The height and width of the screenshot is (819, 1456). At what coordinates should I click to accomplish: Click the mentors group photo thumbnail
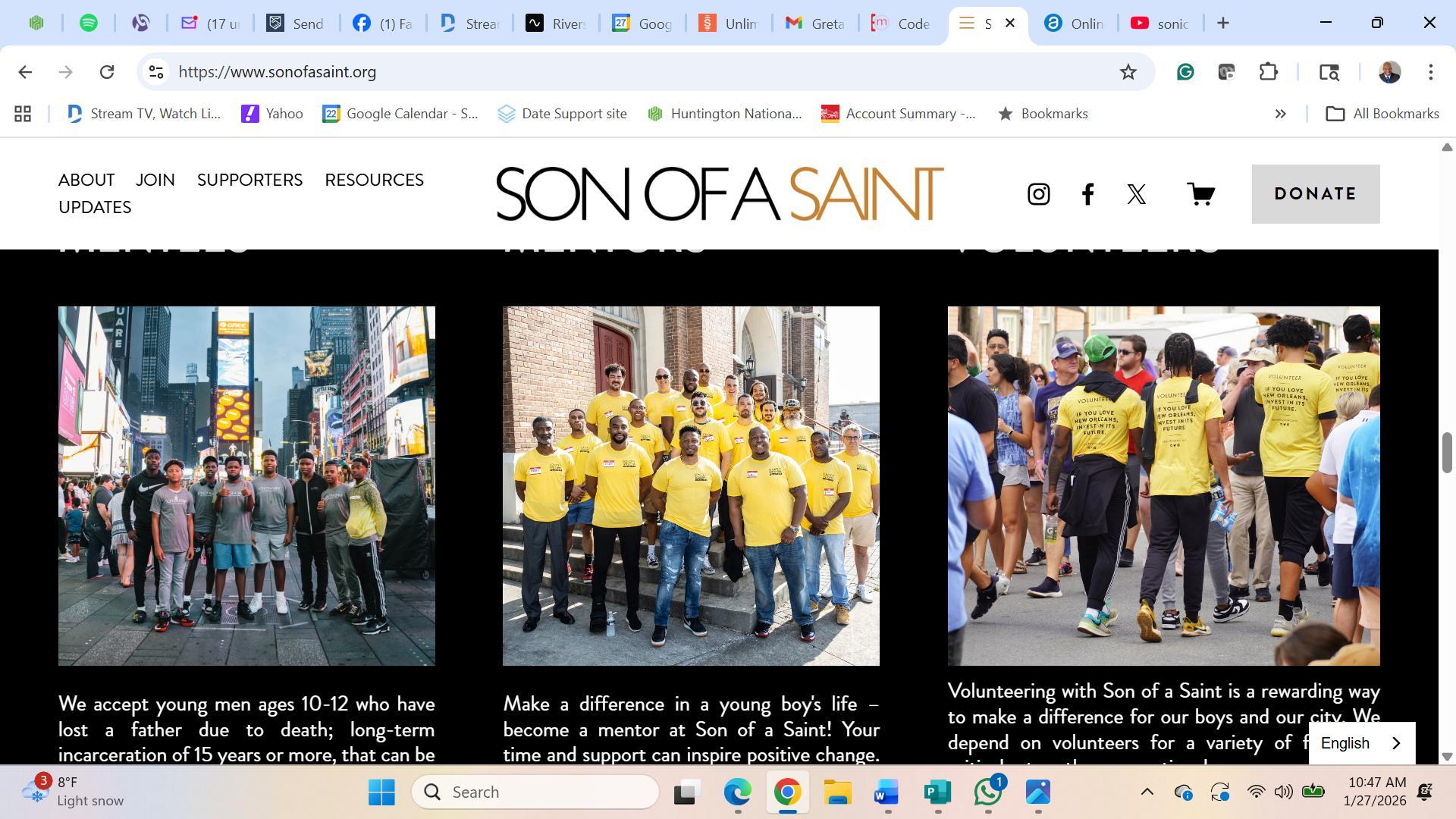point(691,485)
